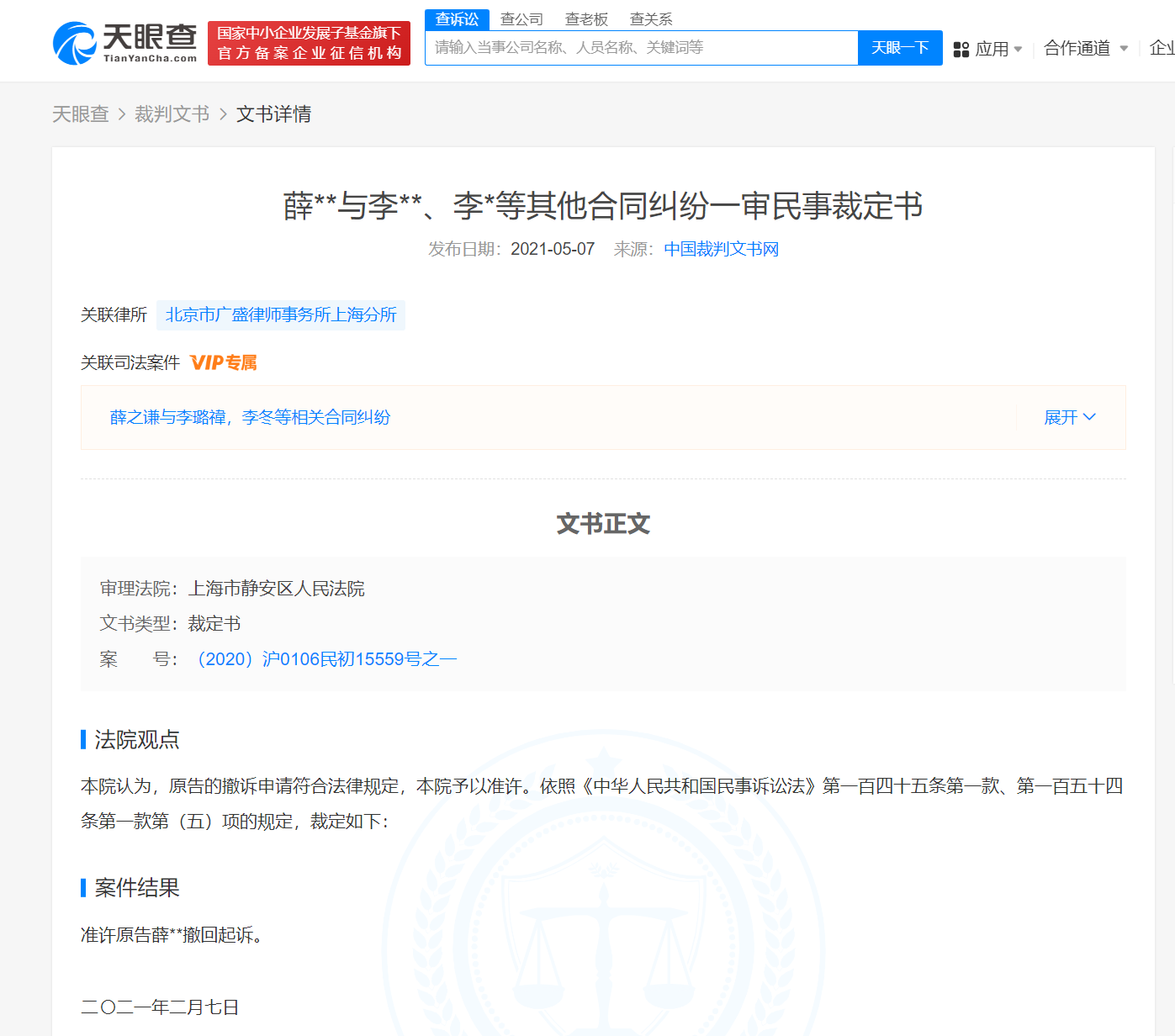Expand related case with 展开

tap(1070, 417)
